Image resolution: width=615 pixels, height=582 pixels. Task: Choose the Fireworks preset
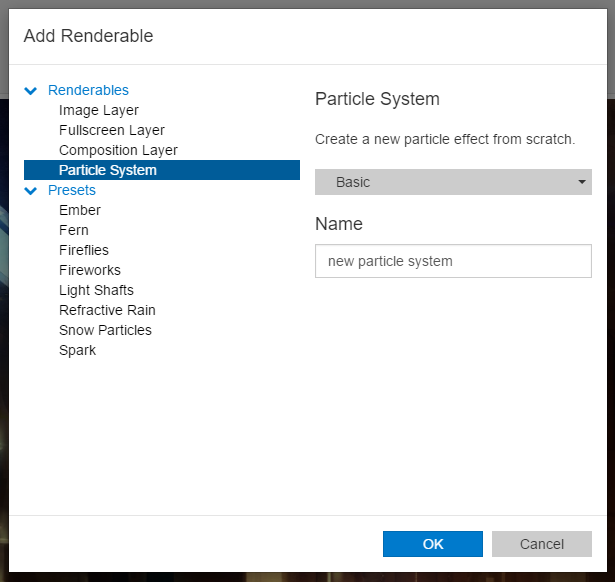point(90,270)
